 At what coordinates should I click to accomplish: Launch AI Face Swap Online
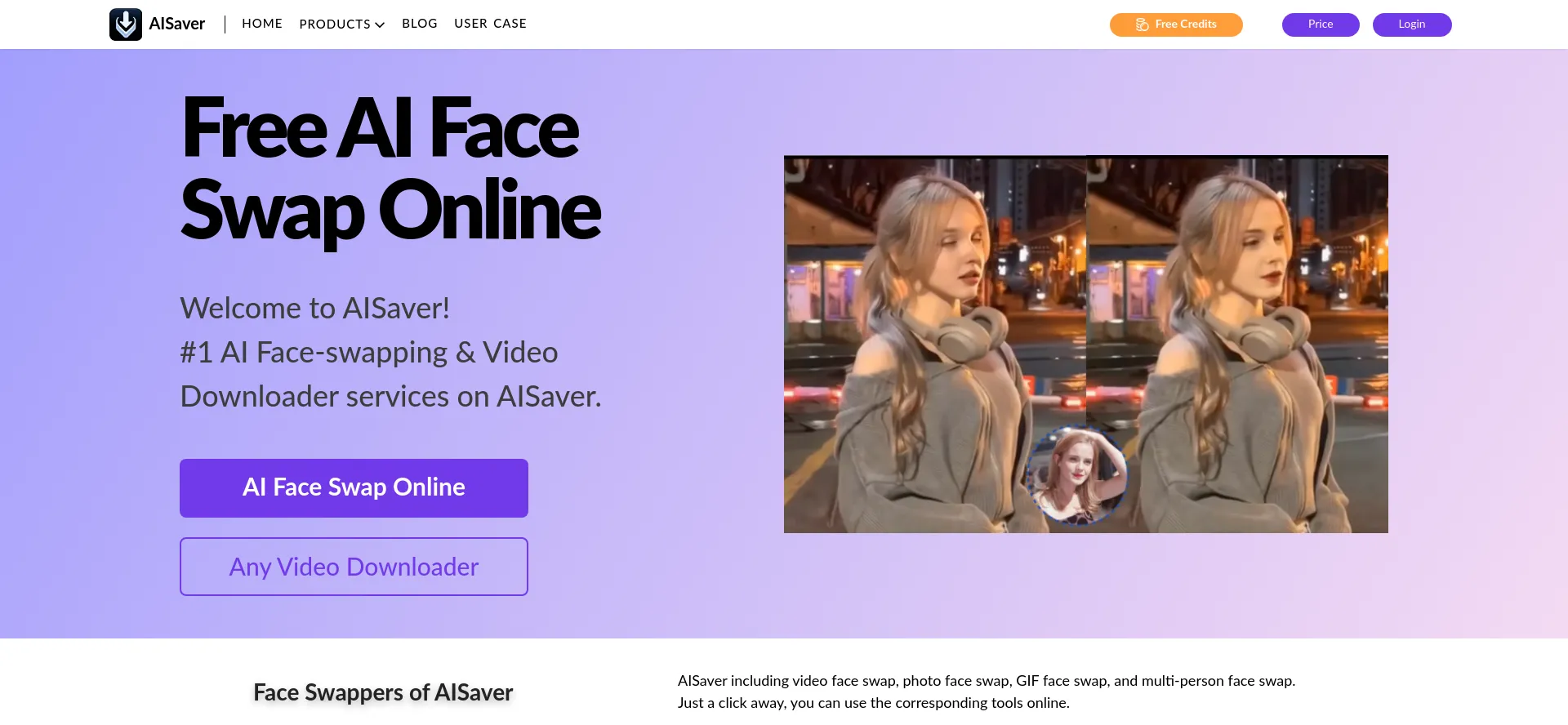(x=354, y=487)
